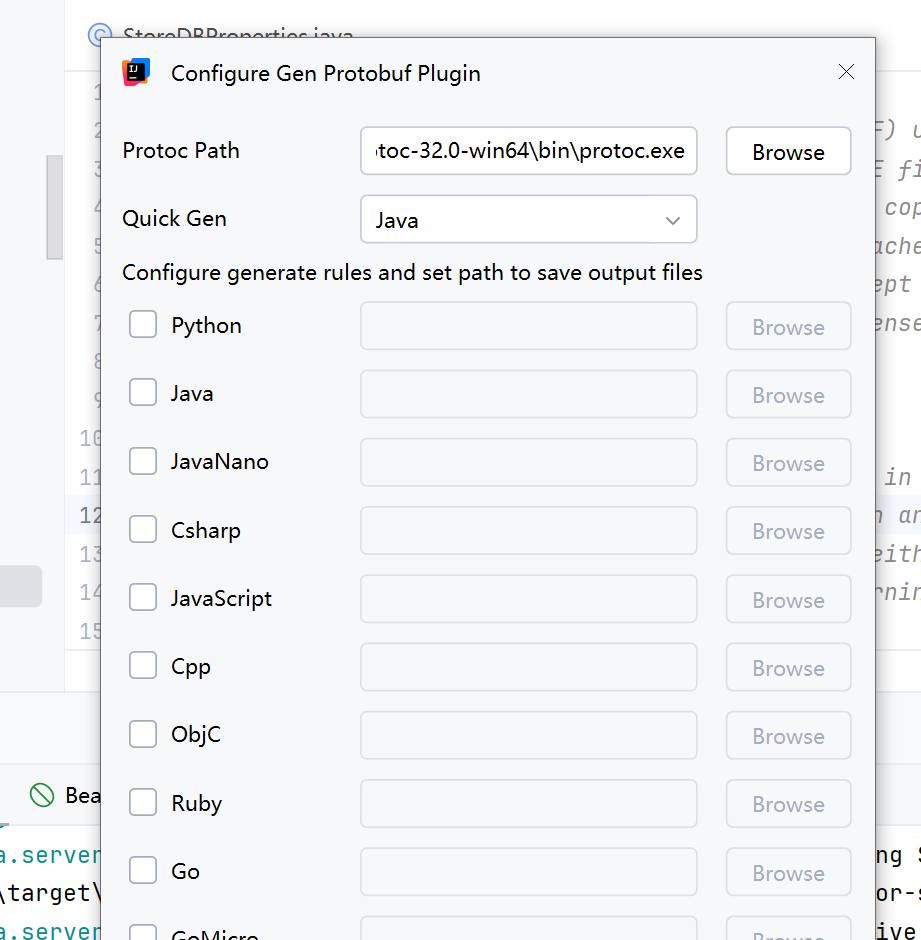Toggle the JavaNano checkbox
The width and height of the screenshot is (921, 940).
(143, 461)
